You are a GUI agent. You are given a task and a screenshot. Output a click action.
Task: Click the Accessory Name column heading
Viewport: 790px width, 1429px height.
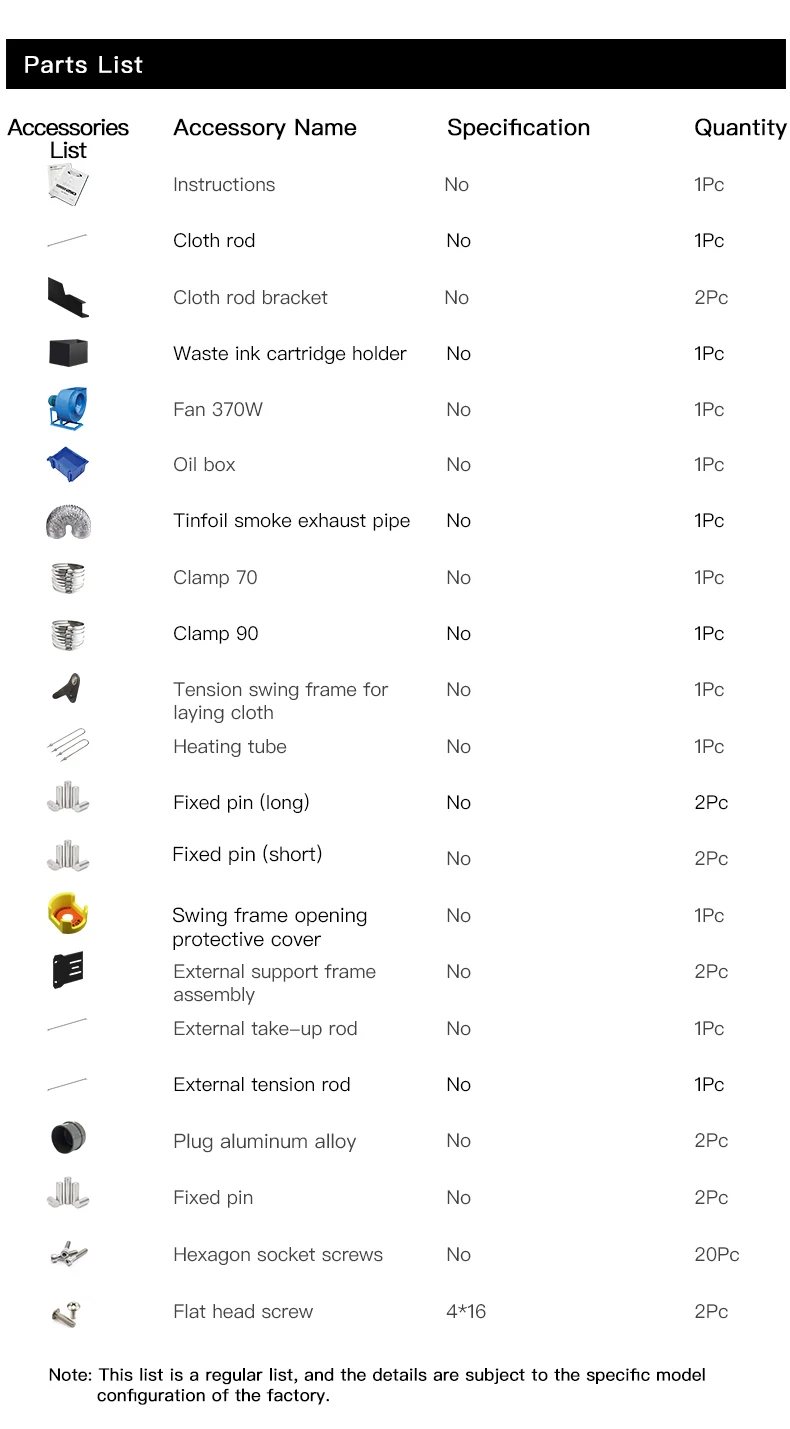pos(265,128)
